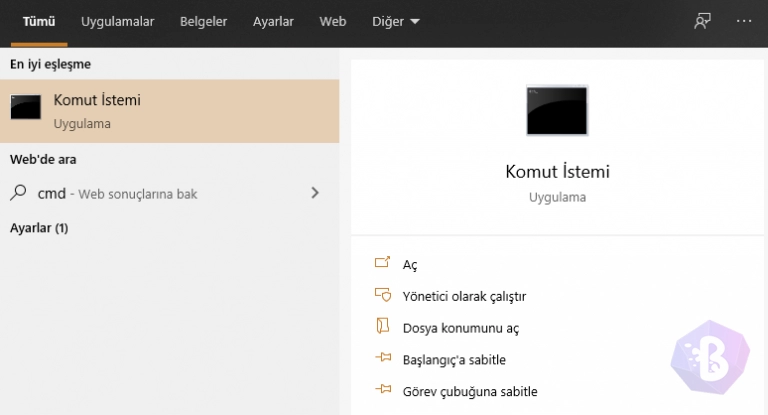Screen dimensions: 768x415
Task: Expand cmd web results chevron arrow
Action: (315, 192)
